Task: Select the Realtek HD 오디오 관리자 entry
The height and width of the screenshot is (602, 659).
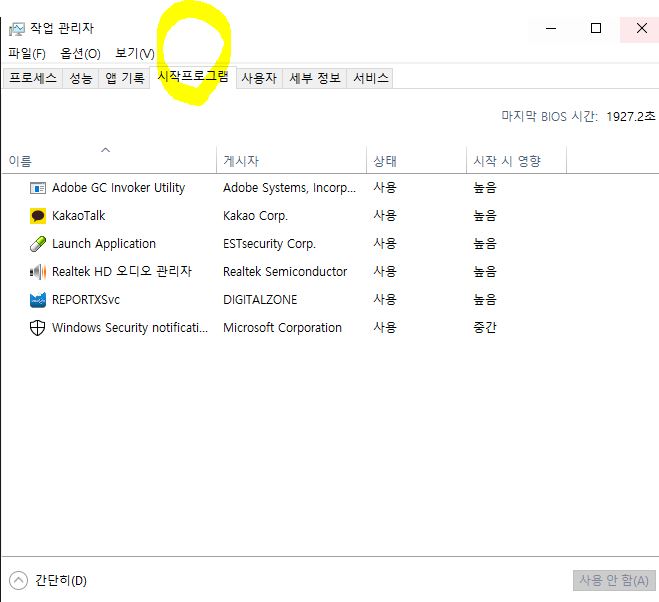Action: pyautogui.click(x=122, y=272)
